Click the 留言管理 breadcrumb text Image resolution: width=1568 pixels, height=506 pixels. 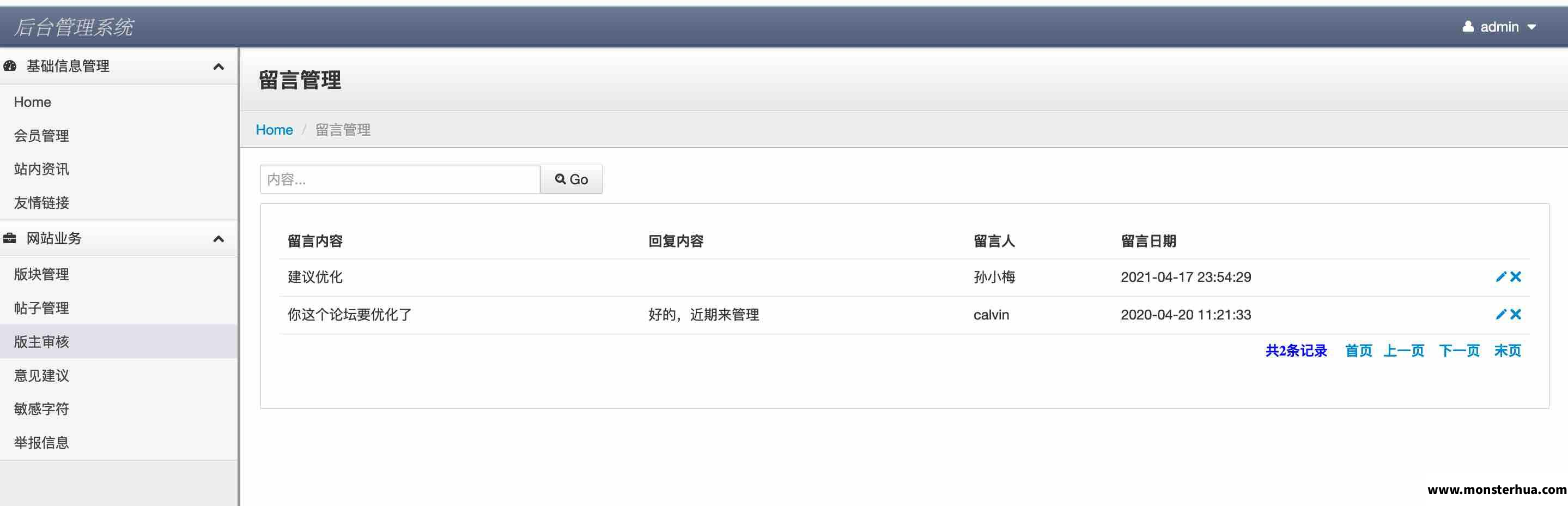[x=343, y=130]
